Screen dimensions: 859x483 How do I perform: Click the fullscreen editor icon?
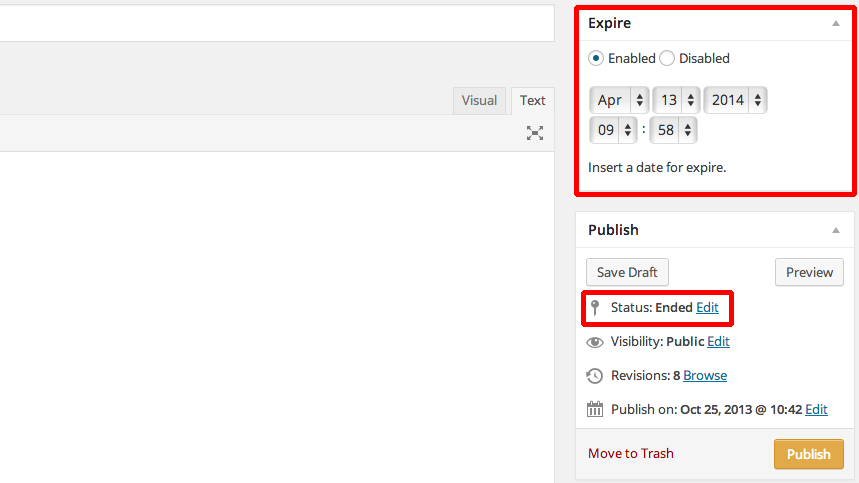[x=535, y=133]
